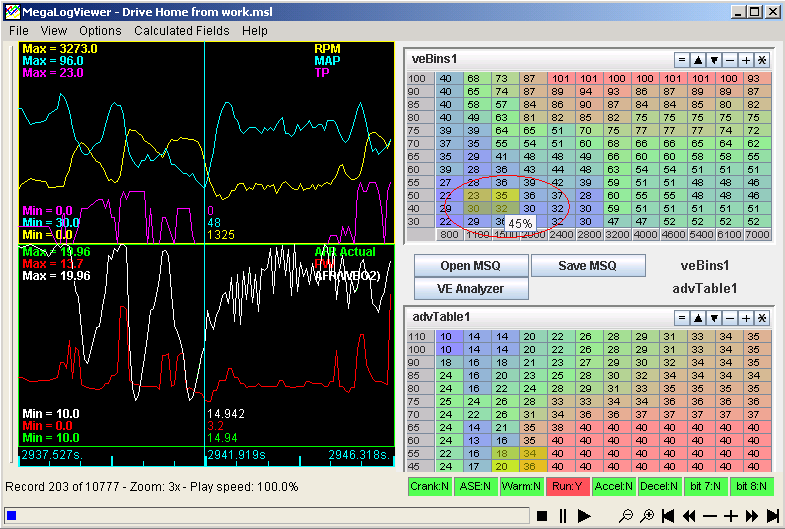The height and width of the screenshot is (529, 785).
Task: Zoom in the graph with magnifier plus
Action: pyautogui.click(x=647, y=515)
